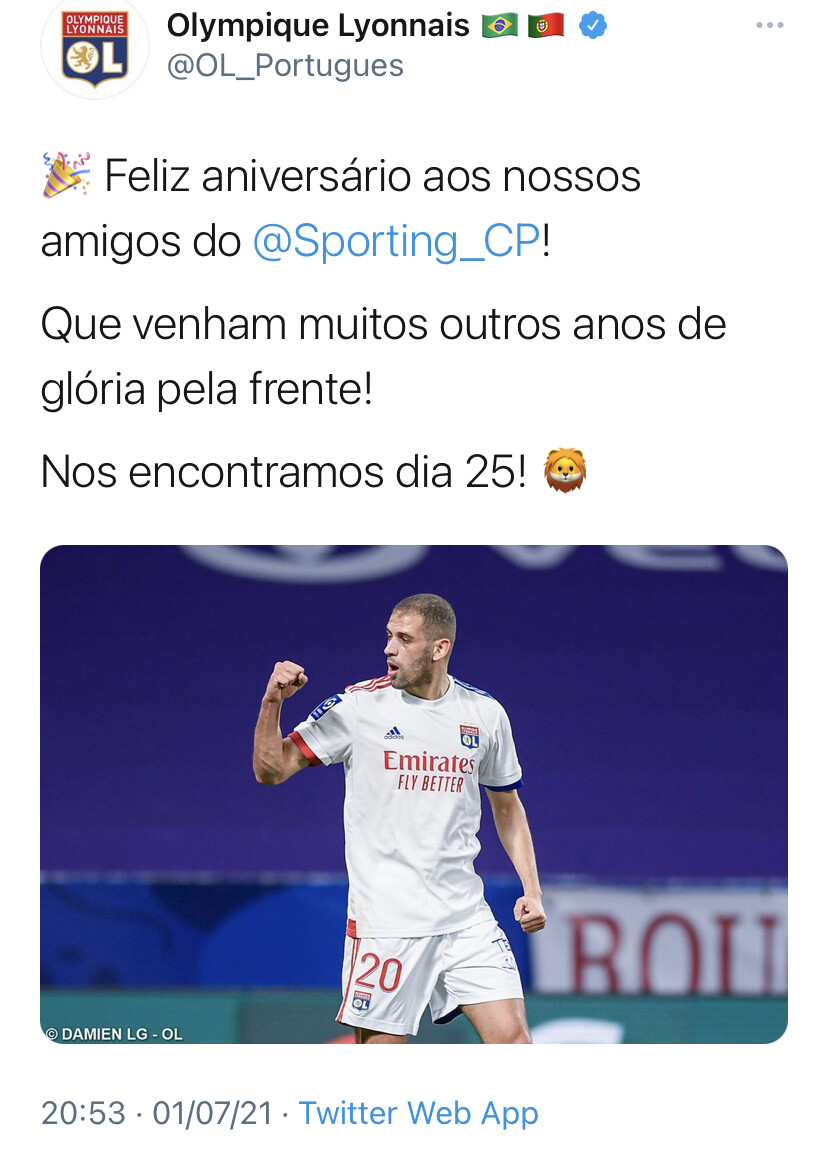Image resolution: width=828 pixels, height=1158 pixels.
Task: Select the 'Feliz aniversário aos nossos' text
Action: [372, 176]
